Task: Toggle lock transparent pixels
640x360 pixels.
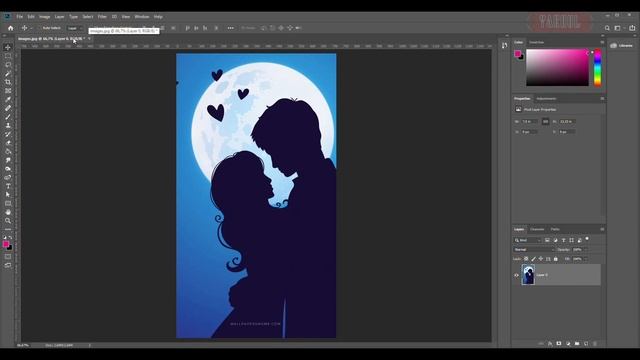Action: [526, 259]
